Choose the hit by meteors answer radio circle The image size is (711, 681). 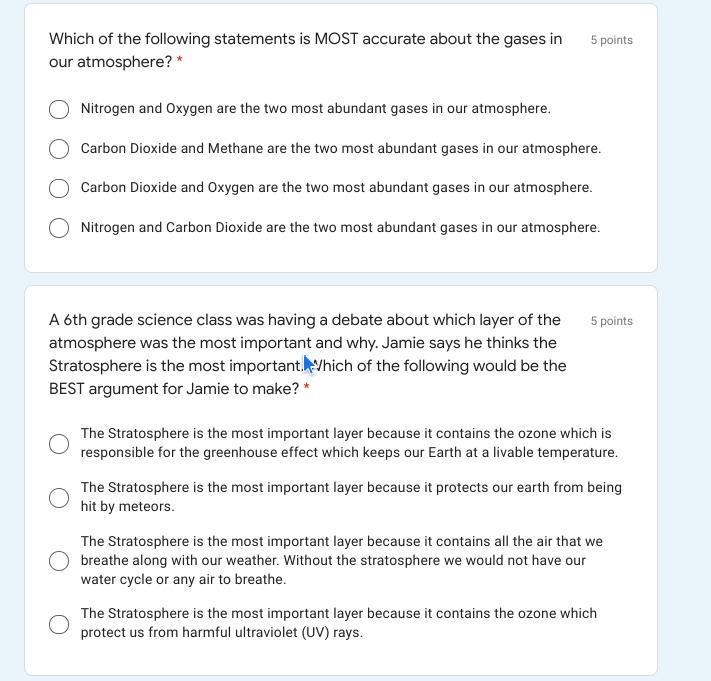[59, 497]
